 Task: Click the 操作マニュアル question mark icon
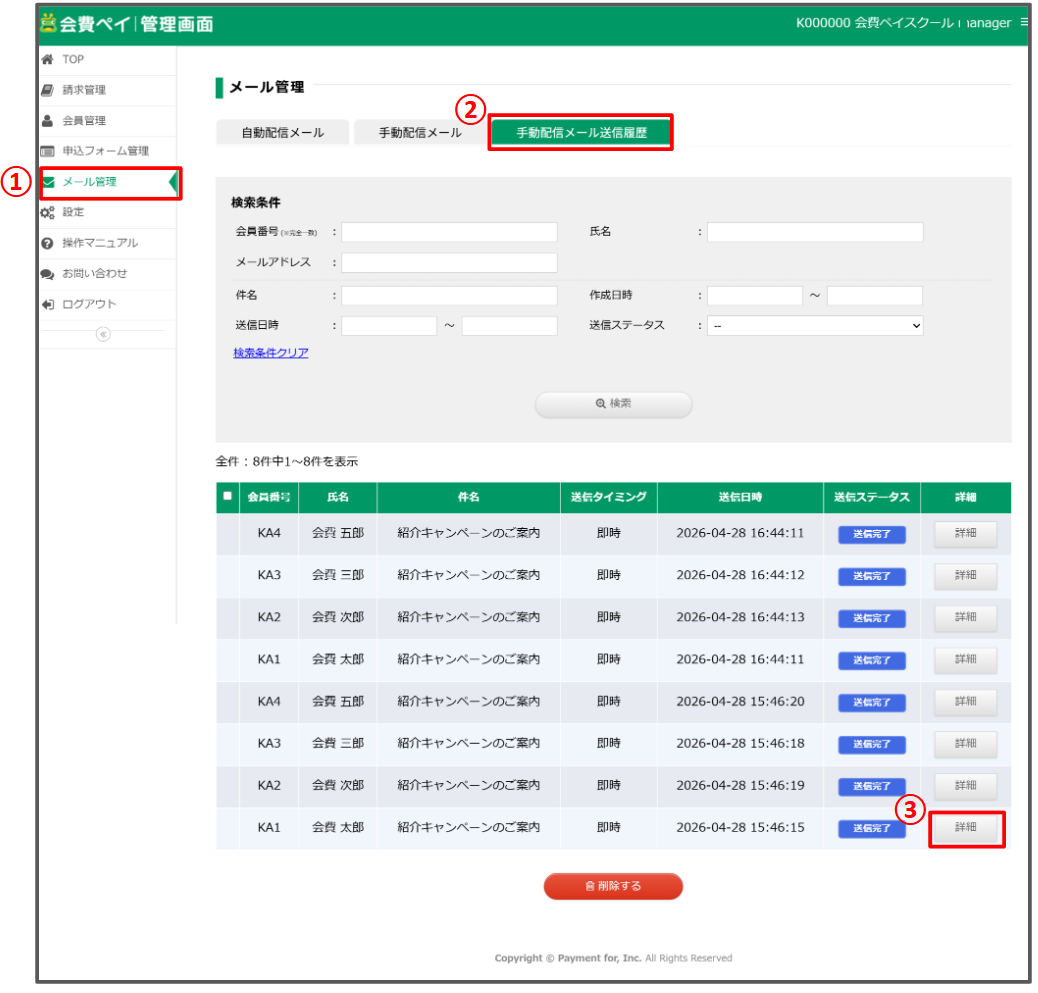[x=47, y=244]
